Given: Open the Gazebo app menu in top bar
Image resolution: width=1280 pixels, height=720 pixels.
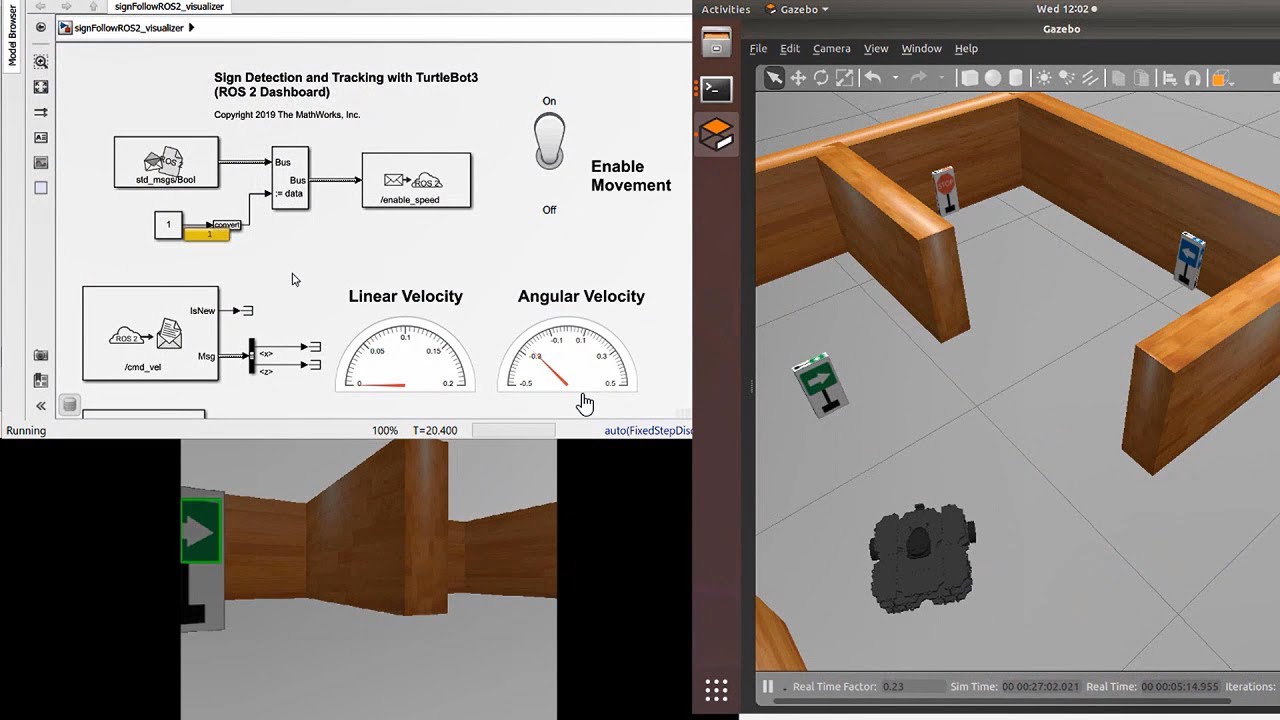Looking at the screenshot, I should 797,9.
